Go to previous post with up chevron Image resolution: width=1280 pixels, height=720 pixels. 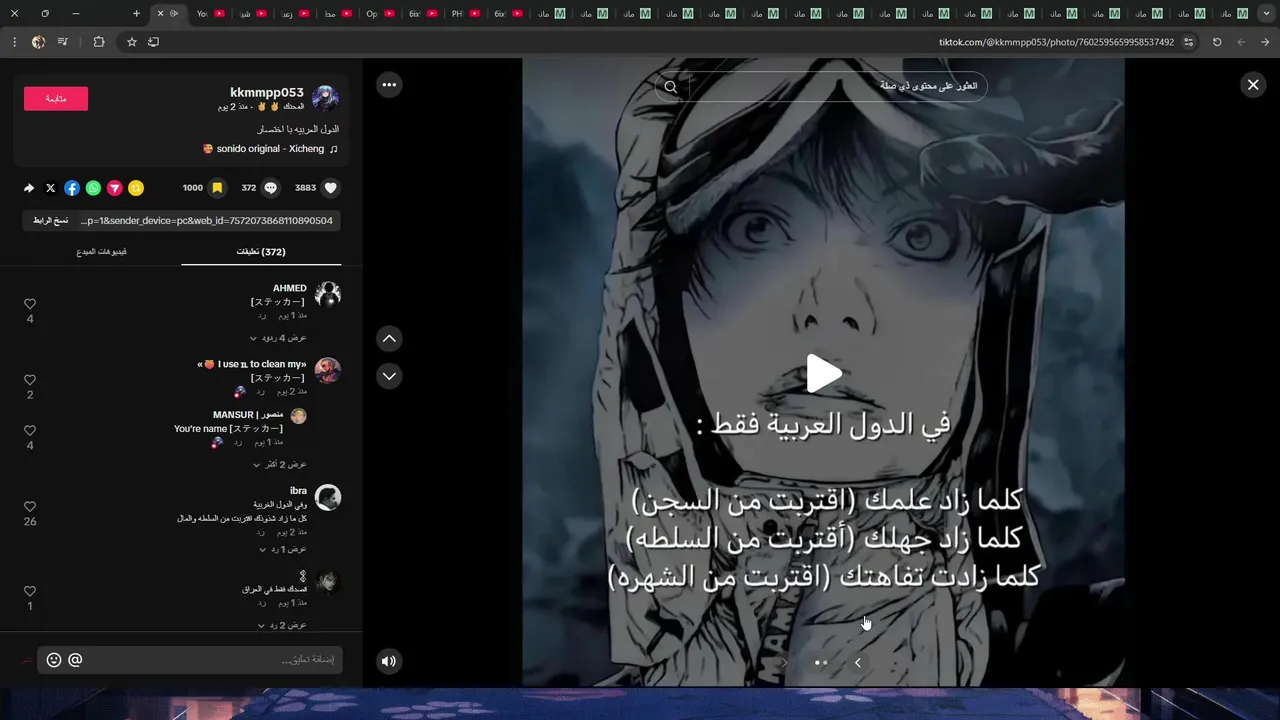pos(389,339)
